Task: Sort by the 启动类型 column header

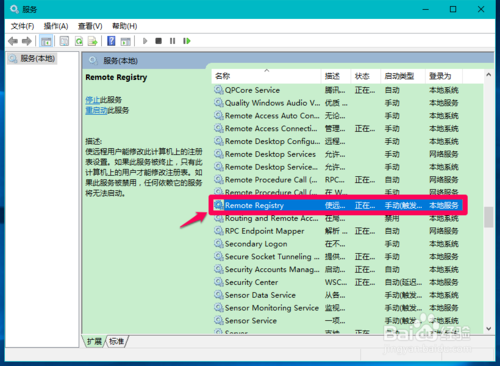Action: (403, 76)
